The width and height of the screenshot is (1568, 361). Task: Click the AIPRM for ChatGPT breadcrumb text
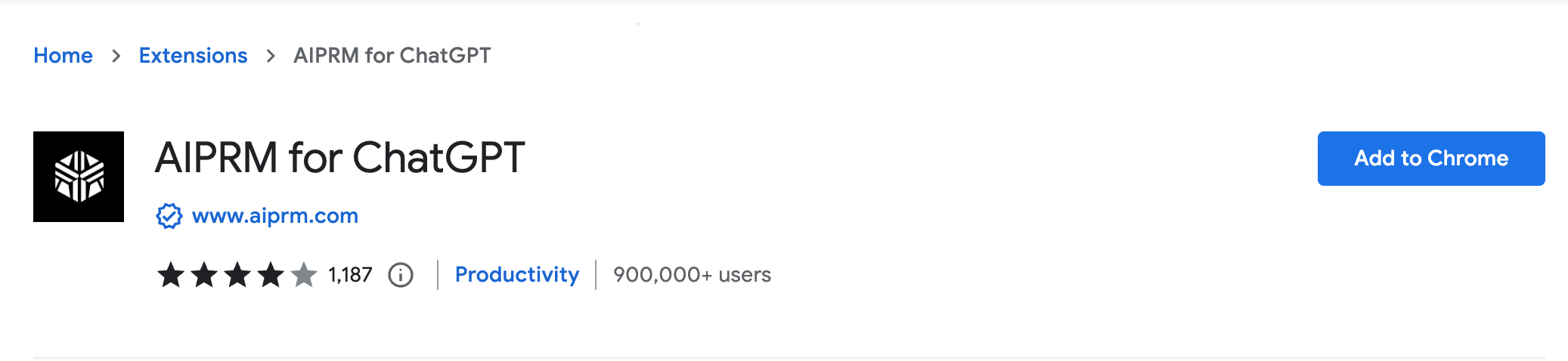[392, 56]
